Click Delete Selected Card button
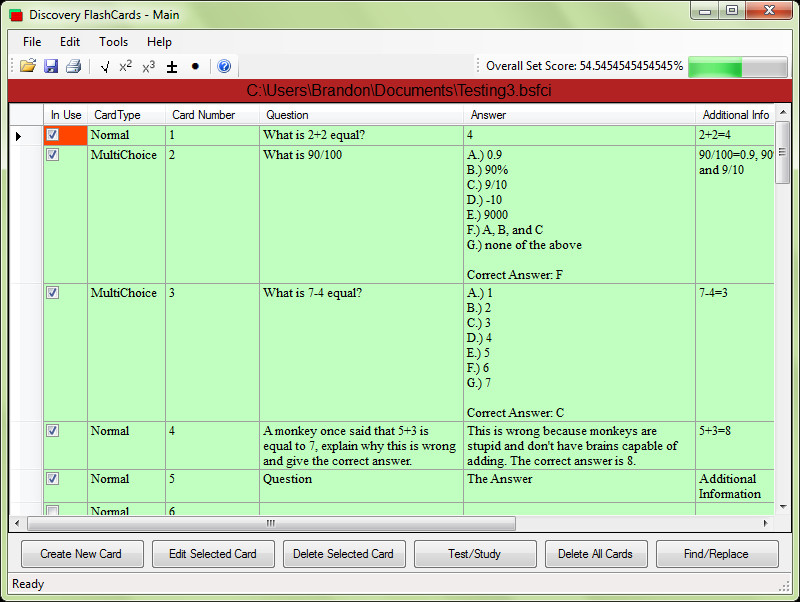This screenshot has height=602, width=800. 344,554
